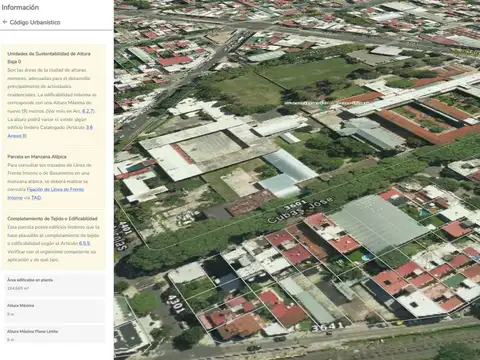Select the Información panel title
Image resolution: width=480 pixels, height=360 pixels.
pos(20,7)
